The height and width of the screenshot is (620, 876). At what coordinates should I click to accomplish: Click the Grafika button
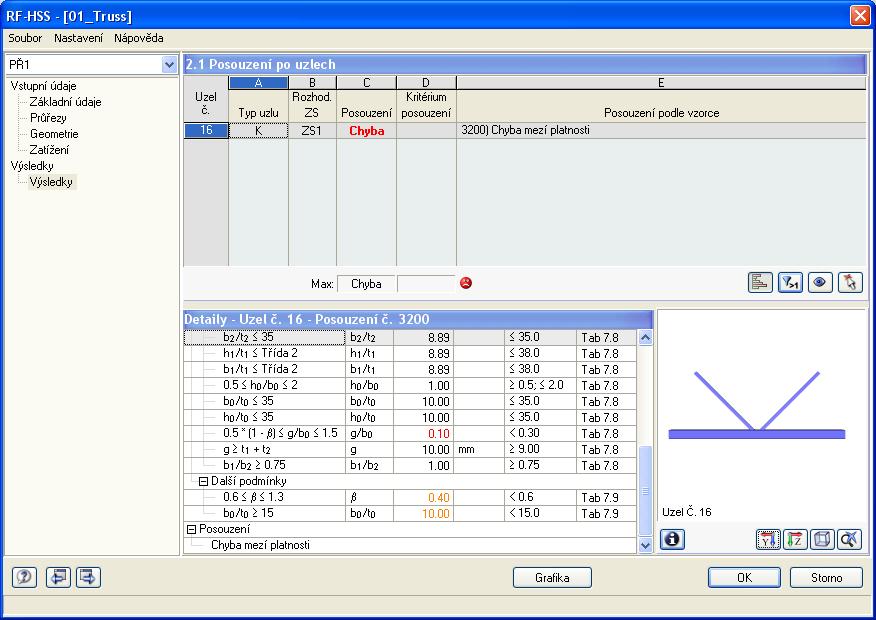tap(552, 578)
